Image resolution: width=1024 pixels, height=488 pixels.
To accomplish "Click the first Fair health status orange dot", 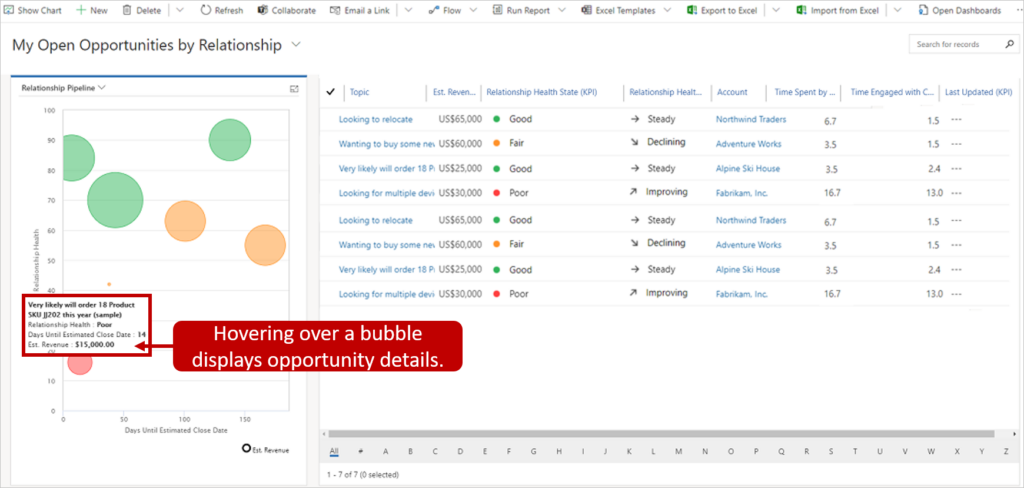I will [x=497, y=144].
